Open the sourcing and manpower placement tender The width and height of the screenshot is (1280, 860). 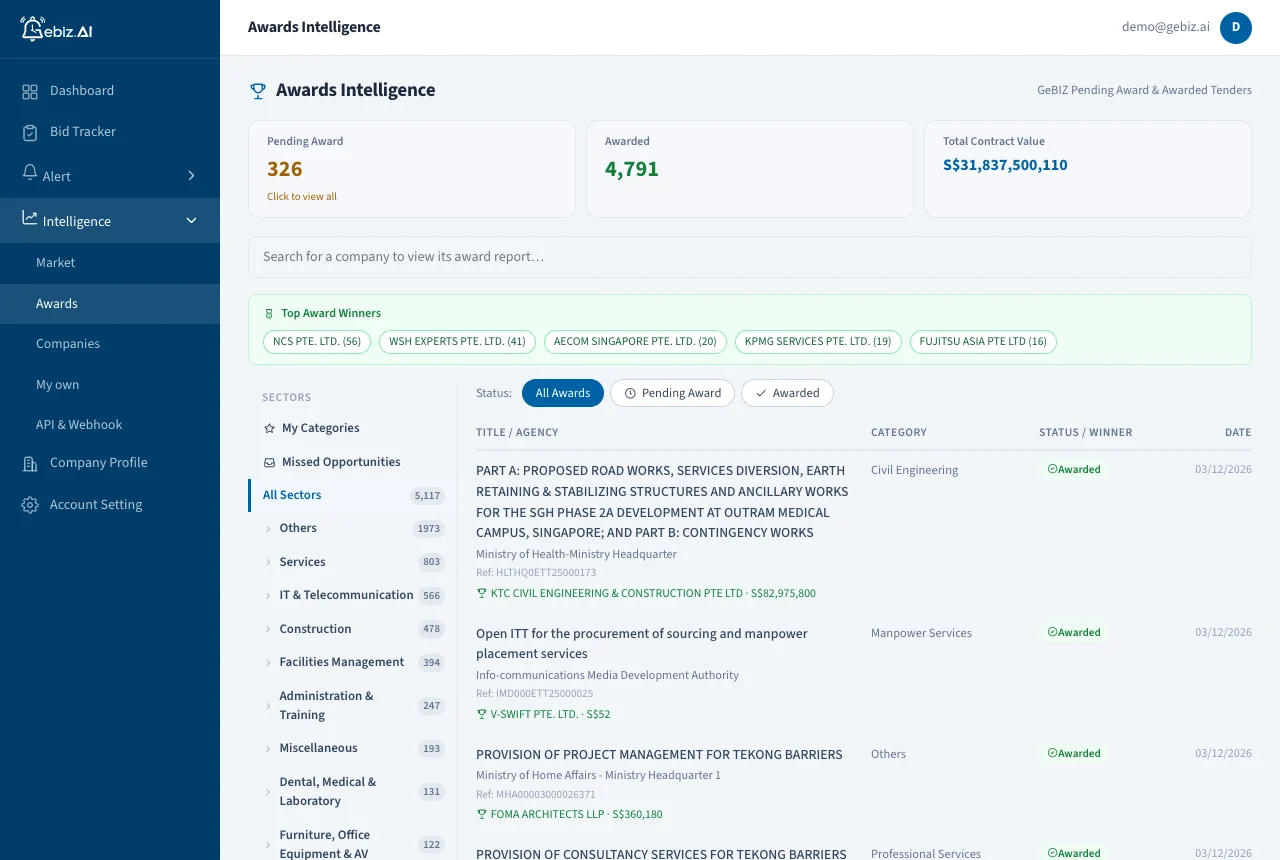[x=642, y=644]
